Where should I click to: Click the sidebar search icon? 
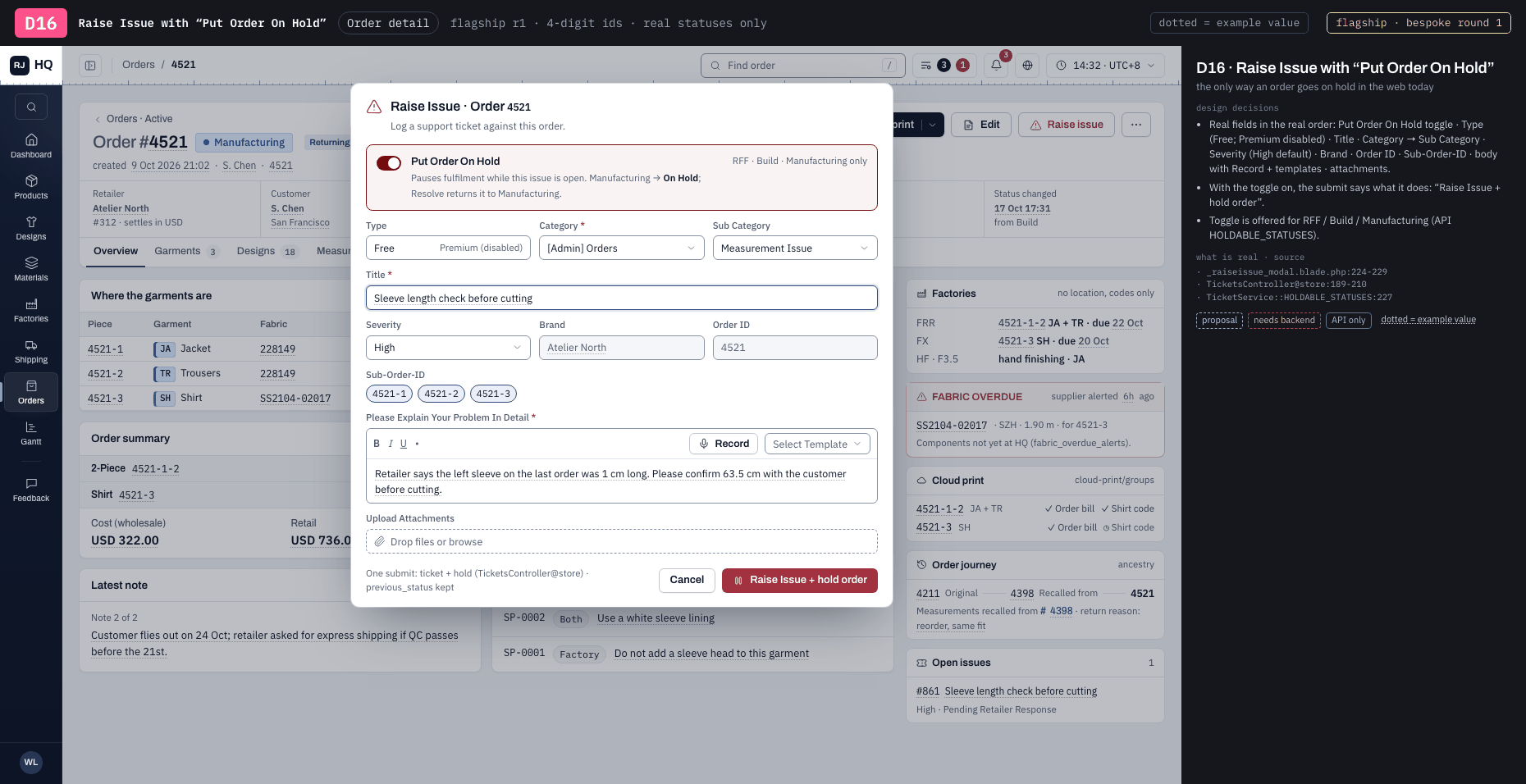(x=31, y=107)
